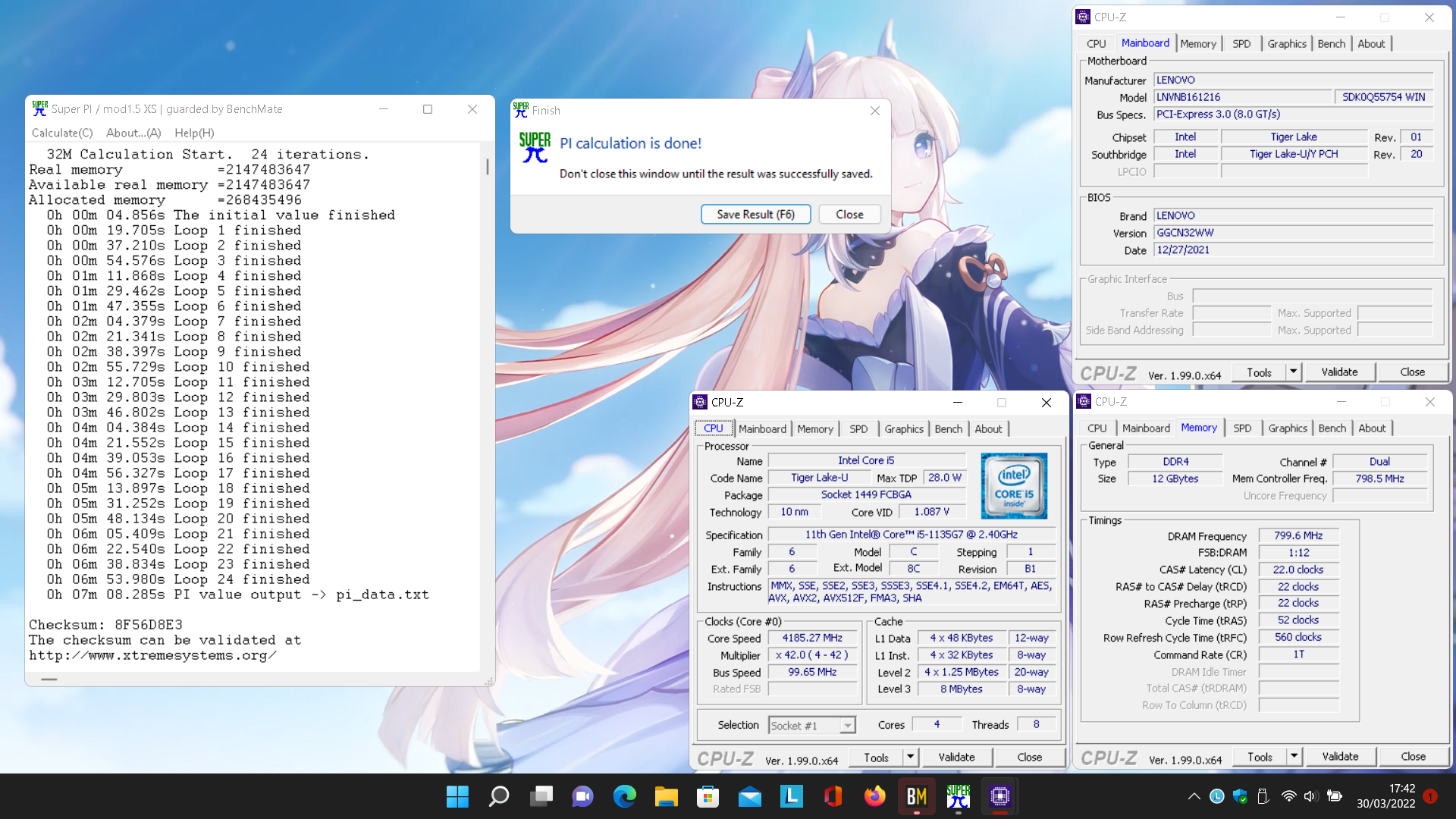The height and width of the screenshot is (819, 1456).
Task: Open Office app on taskbar
Action: [833, 796]
